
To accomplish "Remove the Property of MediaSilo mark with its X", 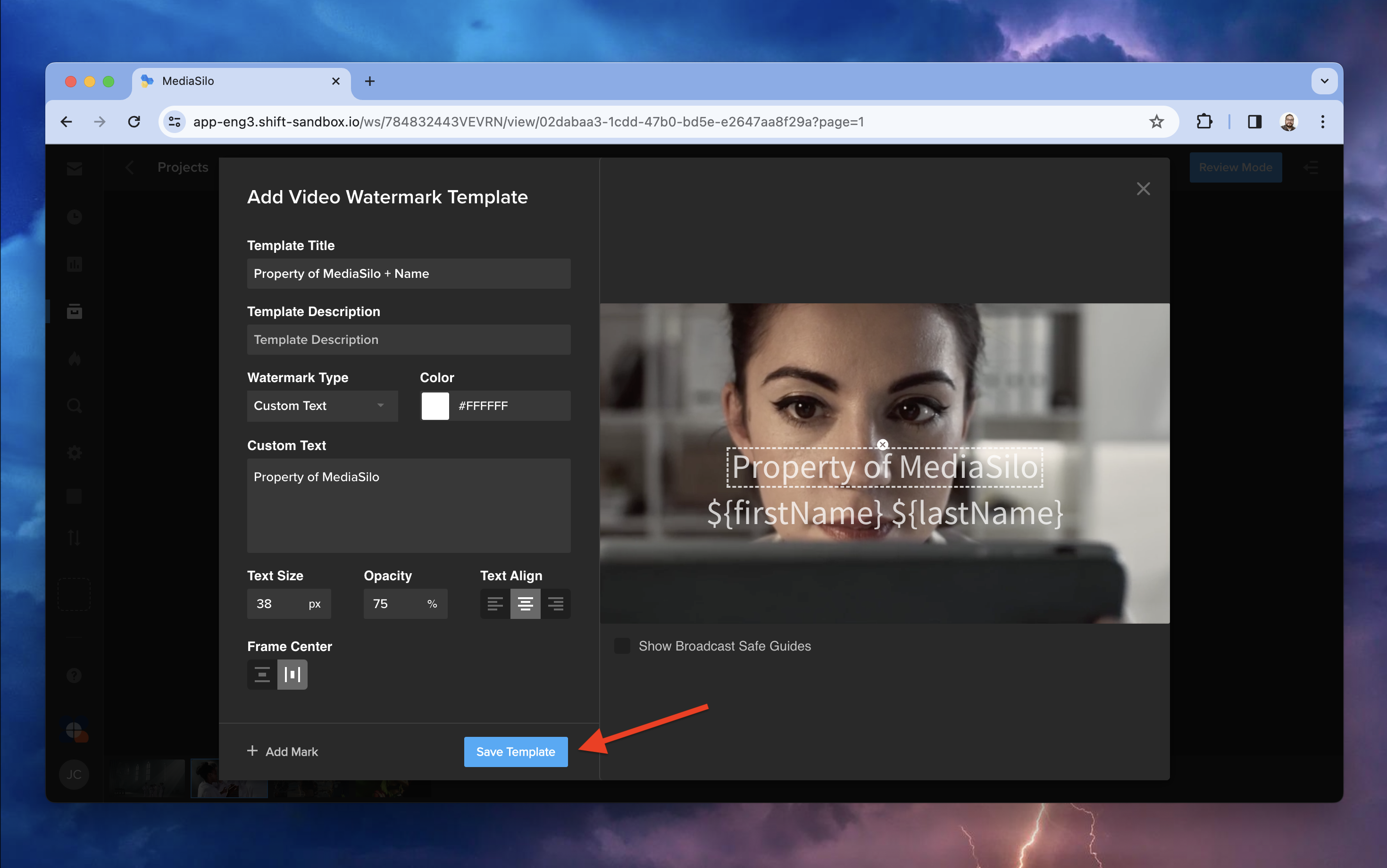I will click(x=882, y=445).
